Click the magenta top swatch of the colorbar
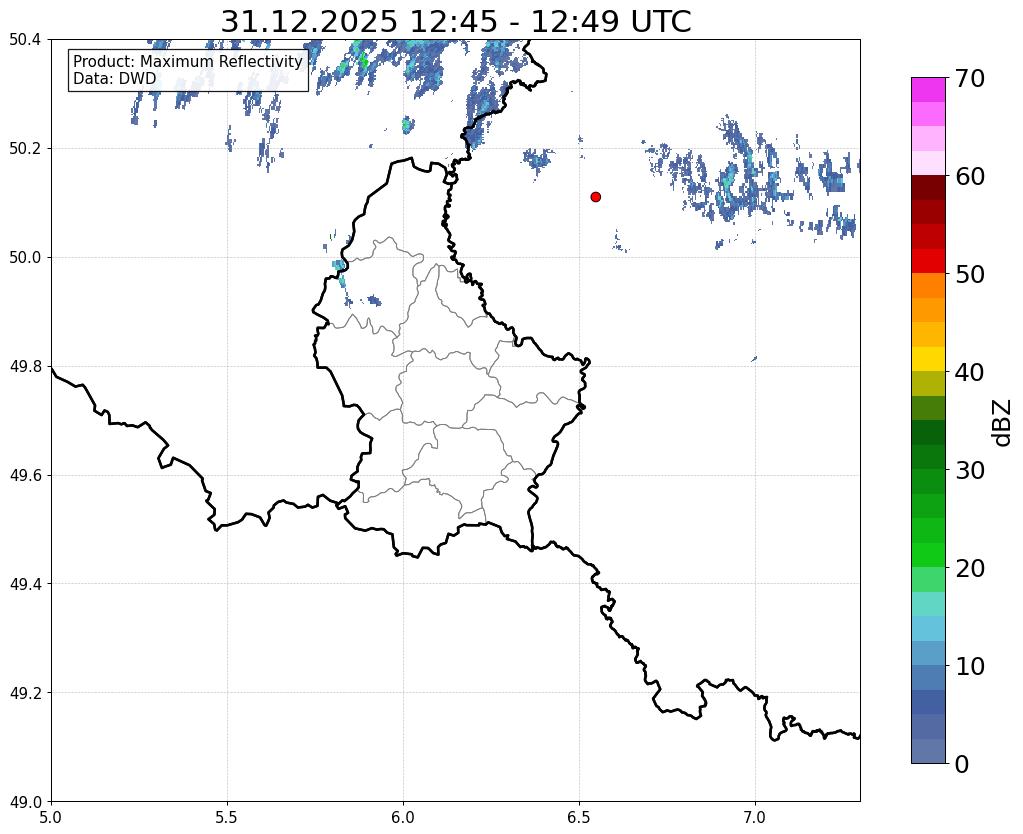 tap(928, 90)
